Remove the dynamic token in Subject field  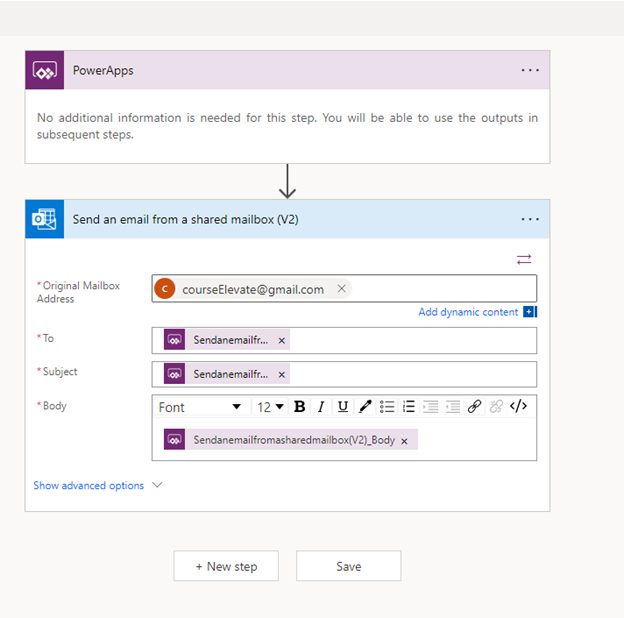(x=282, y=375)
